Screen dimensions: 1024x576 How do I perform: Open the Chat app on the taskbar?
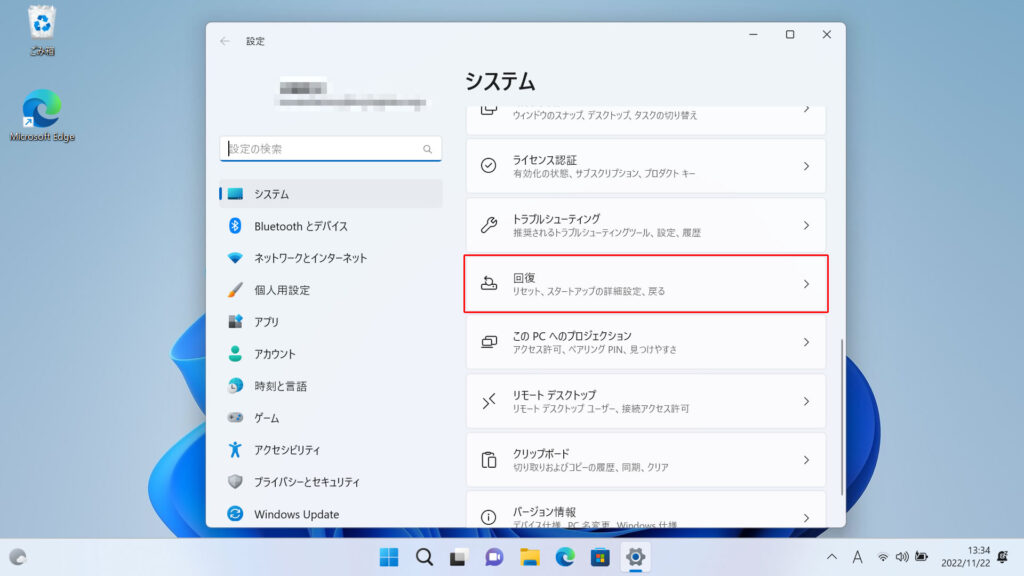click(x=494, y=557)
